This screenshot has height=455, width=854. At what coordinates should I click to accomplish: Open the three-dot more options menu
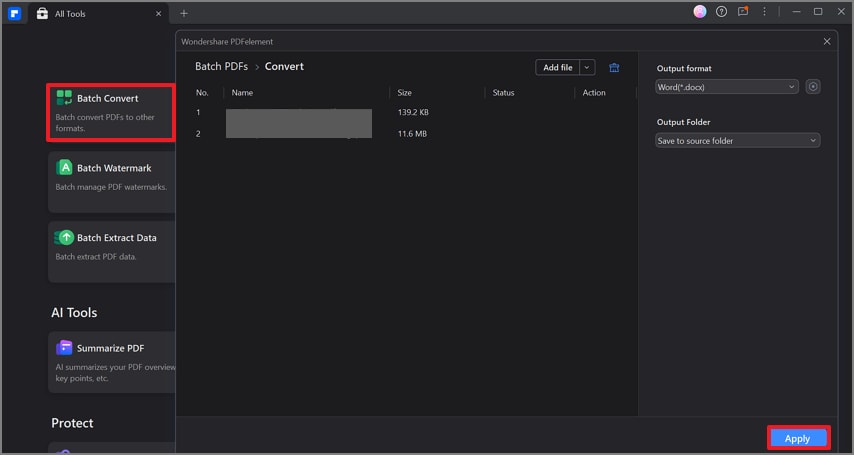(x=764, y=11)
